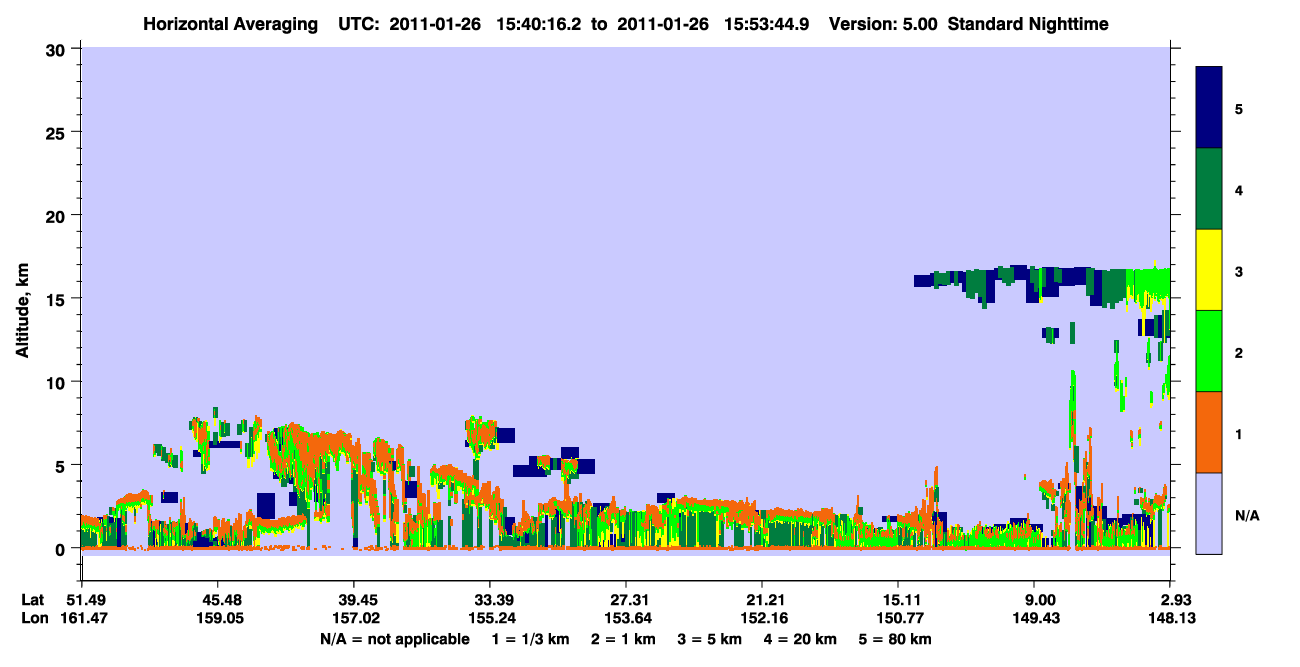Click longitude value 155.24

pyautogui.click(x=490, y=619)
